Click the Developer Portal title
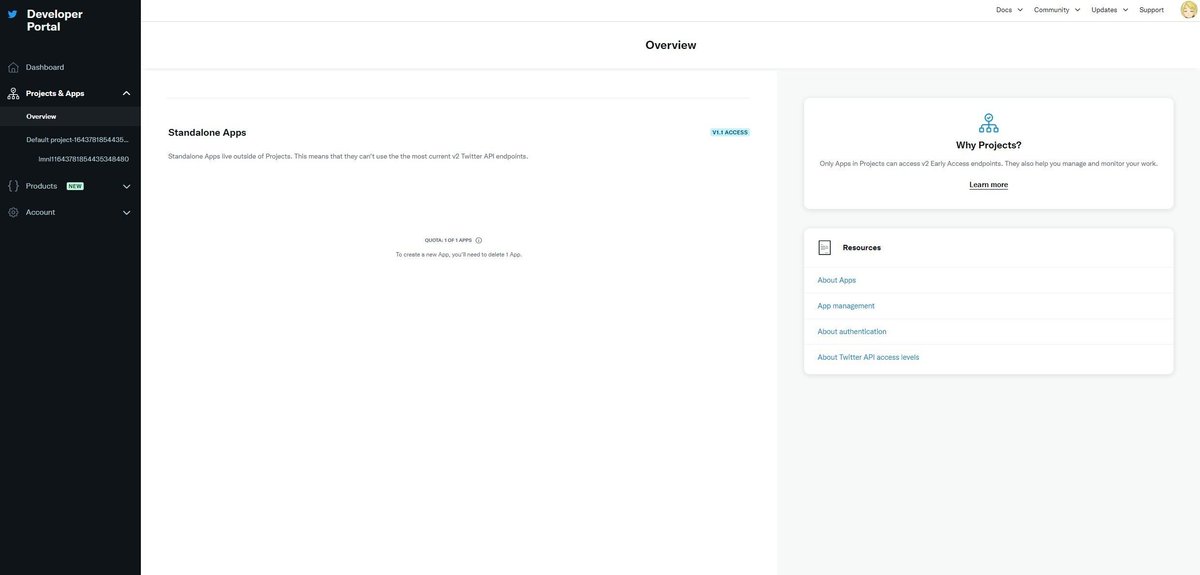1200x575 pixels. pos(55,20)
